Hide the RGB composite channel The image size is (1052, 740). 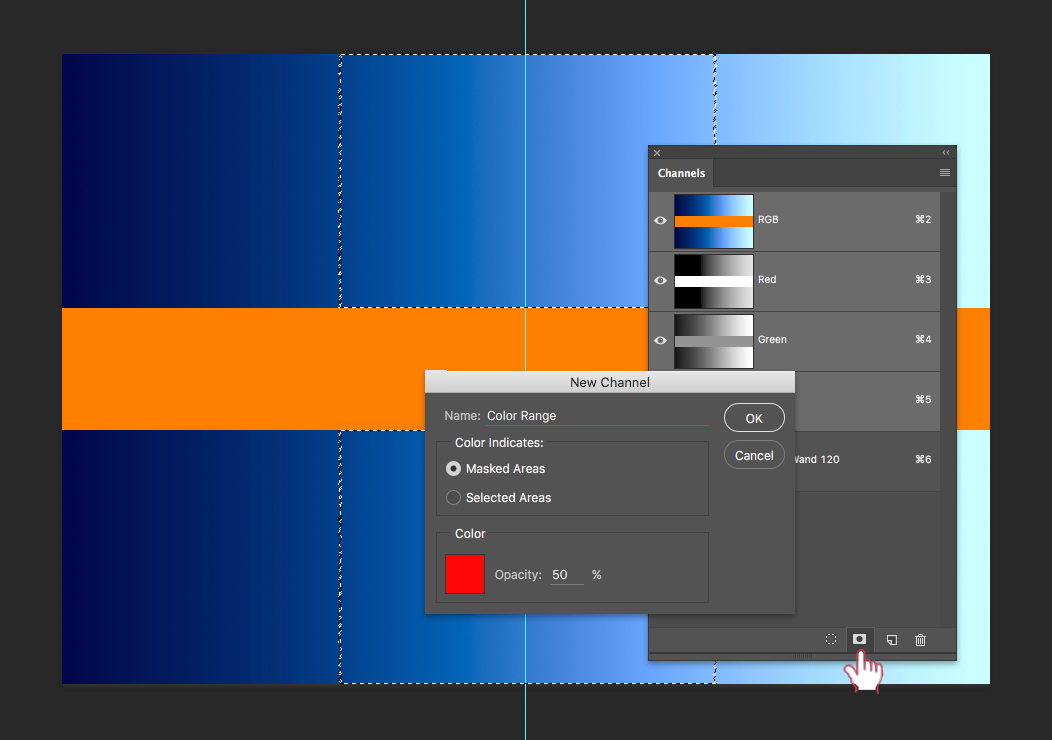coord(660,220)
